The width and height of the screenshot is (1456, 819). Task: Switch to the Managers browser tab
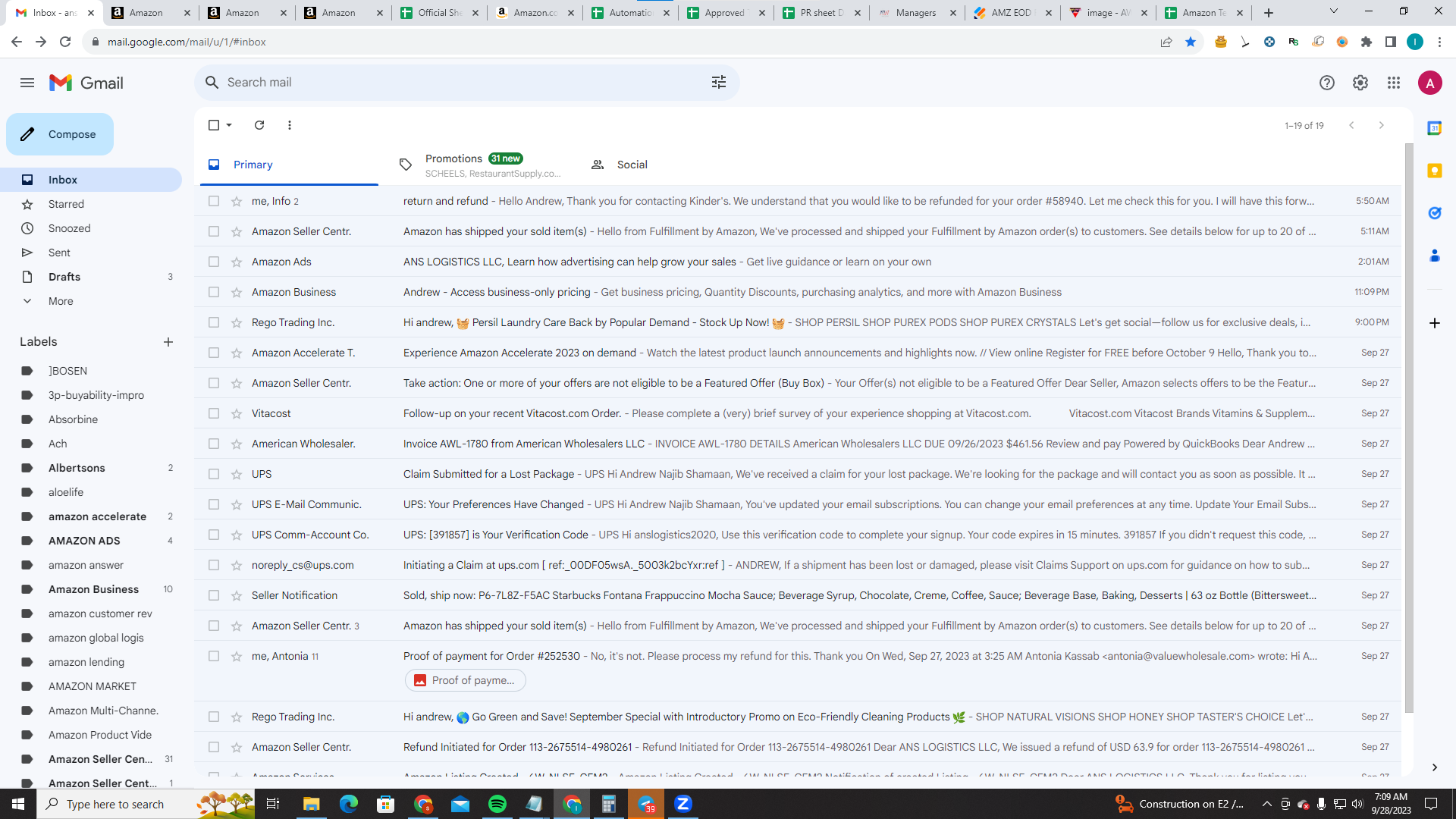[x=915, y=13]
